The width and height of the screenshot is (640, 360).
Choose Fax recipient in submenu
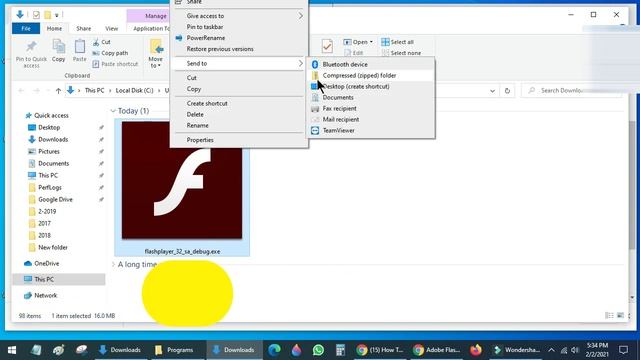[x=371, y=109]
